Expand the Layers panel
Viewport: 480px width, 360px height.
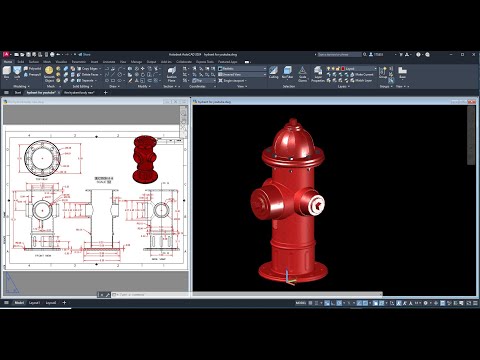(x=343, y=87)
